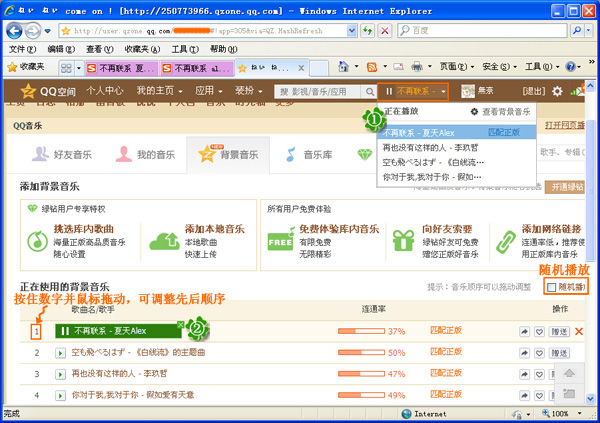Open the 文件(F) menu

(x=22, y=49)
